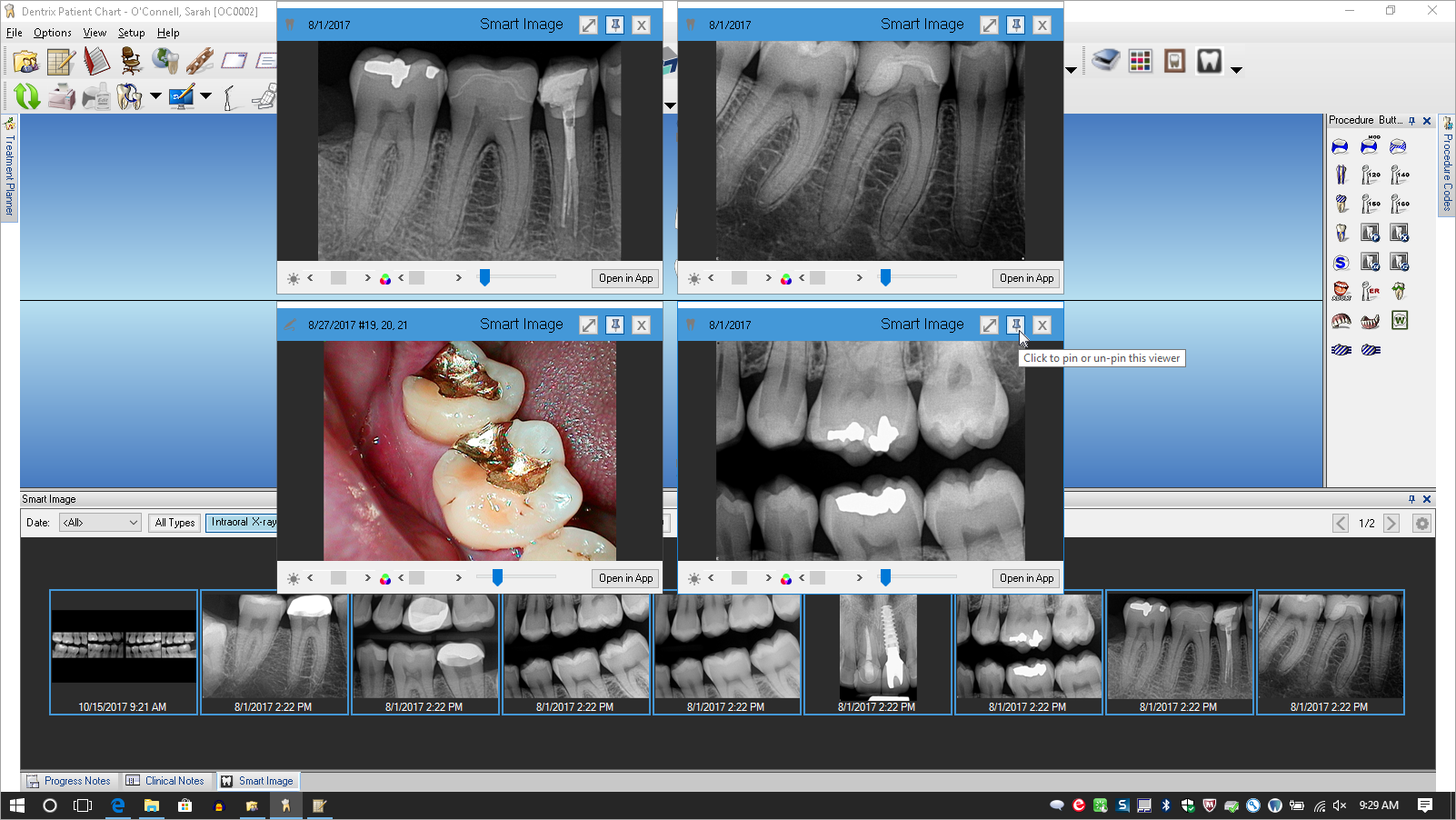Pin the 8/27/2017 Smart Image viewer
Viewport: 1456px width, 820px height.
[614, 324]
